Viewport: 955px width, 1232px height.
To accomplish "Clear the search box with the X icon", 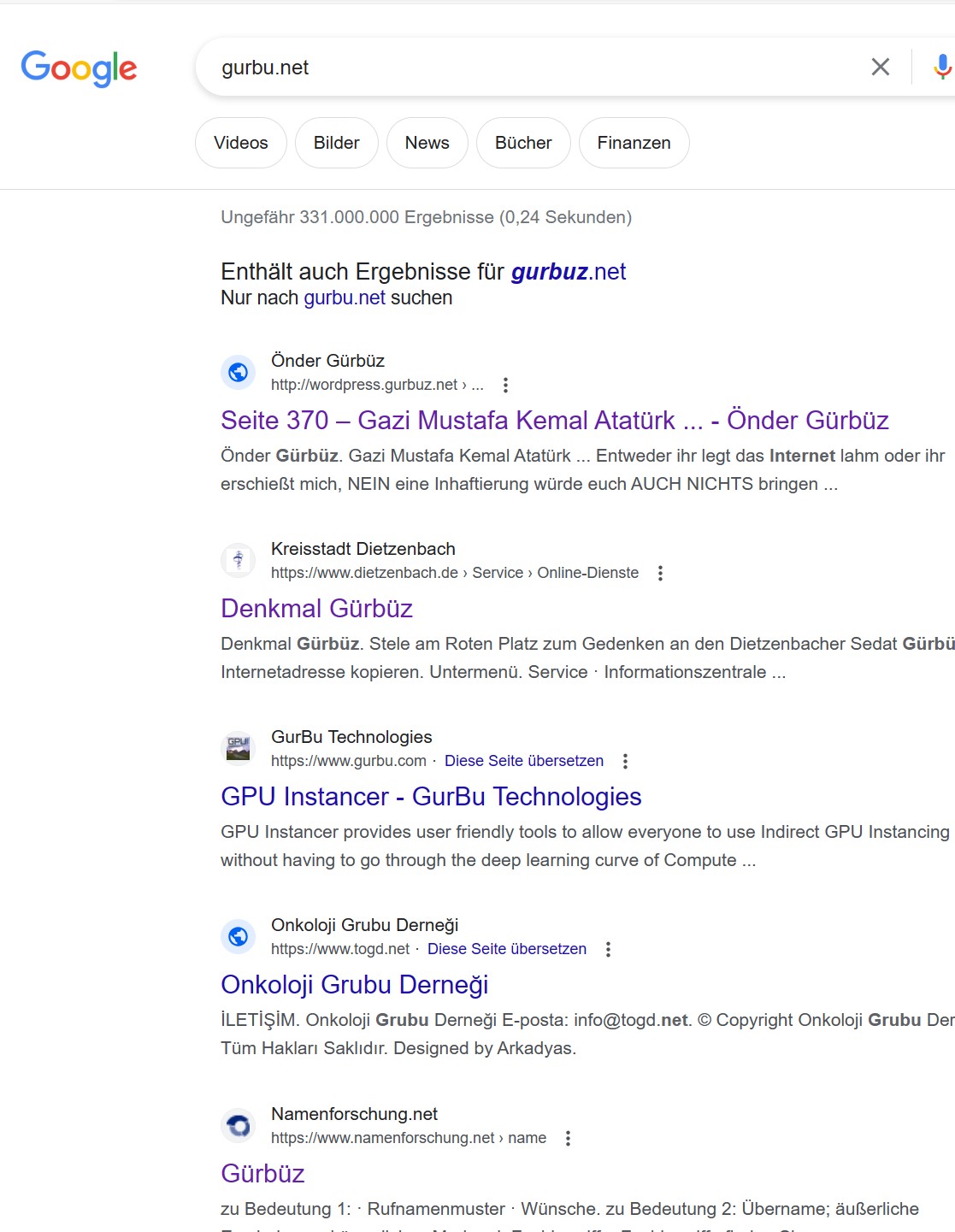I will [880, 67].
